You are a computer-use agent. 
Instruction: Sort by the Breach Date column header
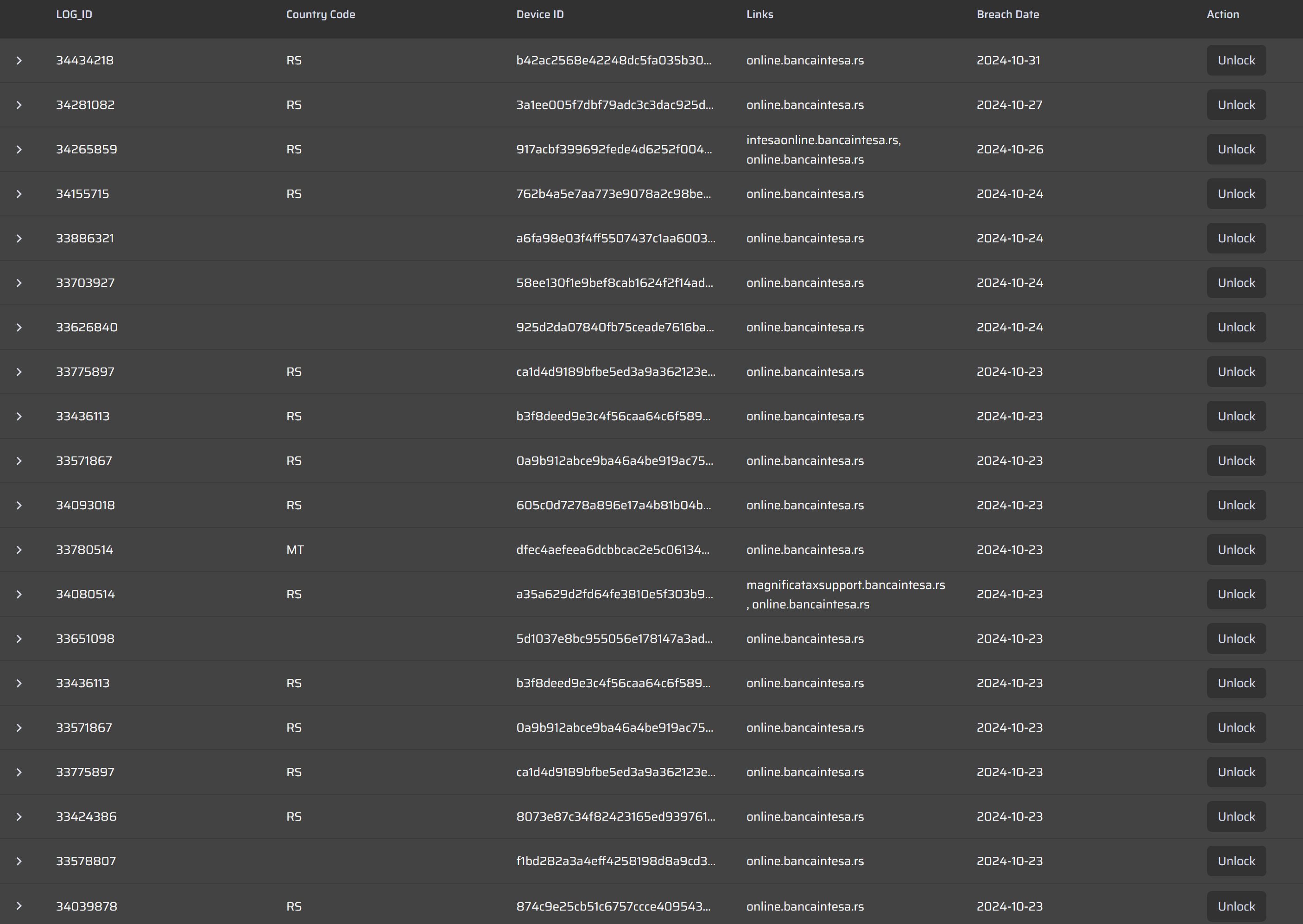tap(1008, 14)
